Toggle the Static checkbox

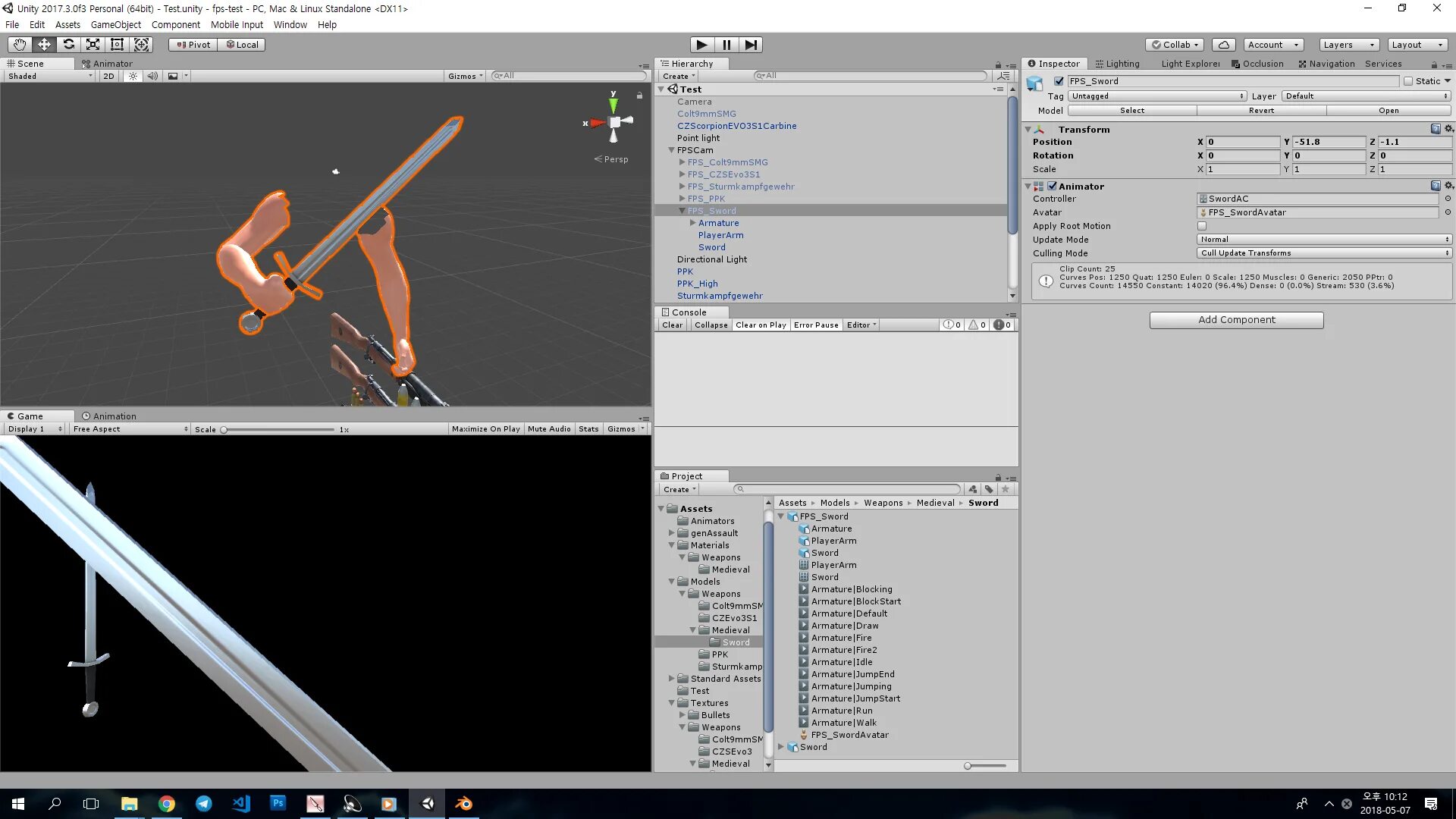click(1408, 81)
